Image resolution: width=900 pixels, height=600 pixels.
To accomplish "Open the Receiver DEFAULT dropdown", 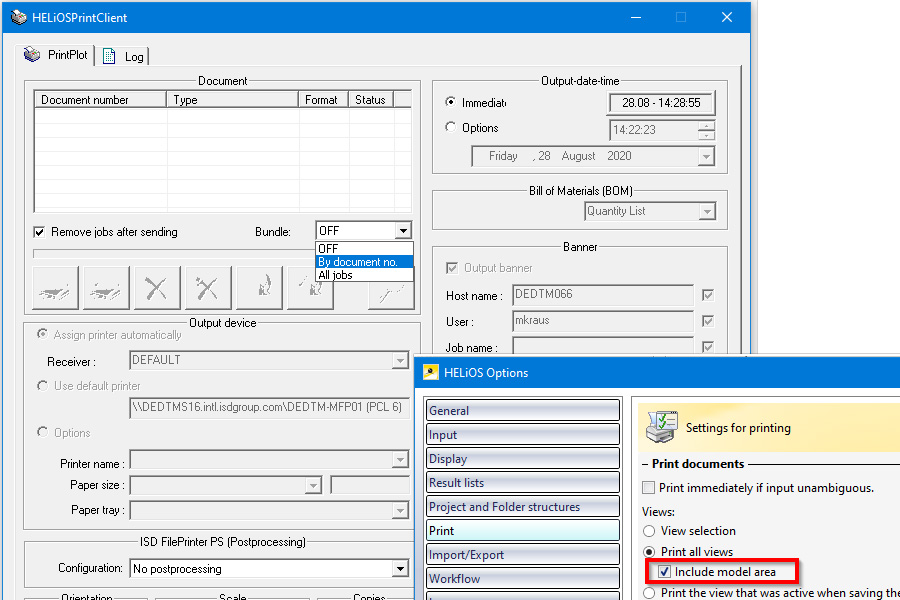I will pyautogui.click(x=400, y=361).
